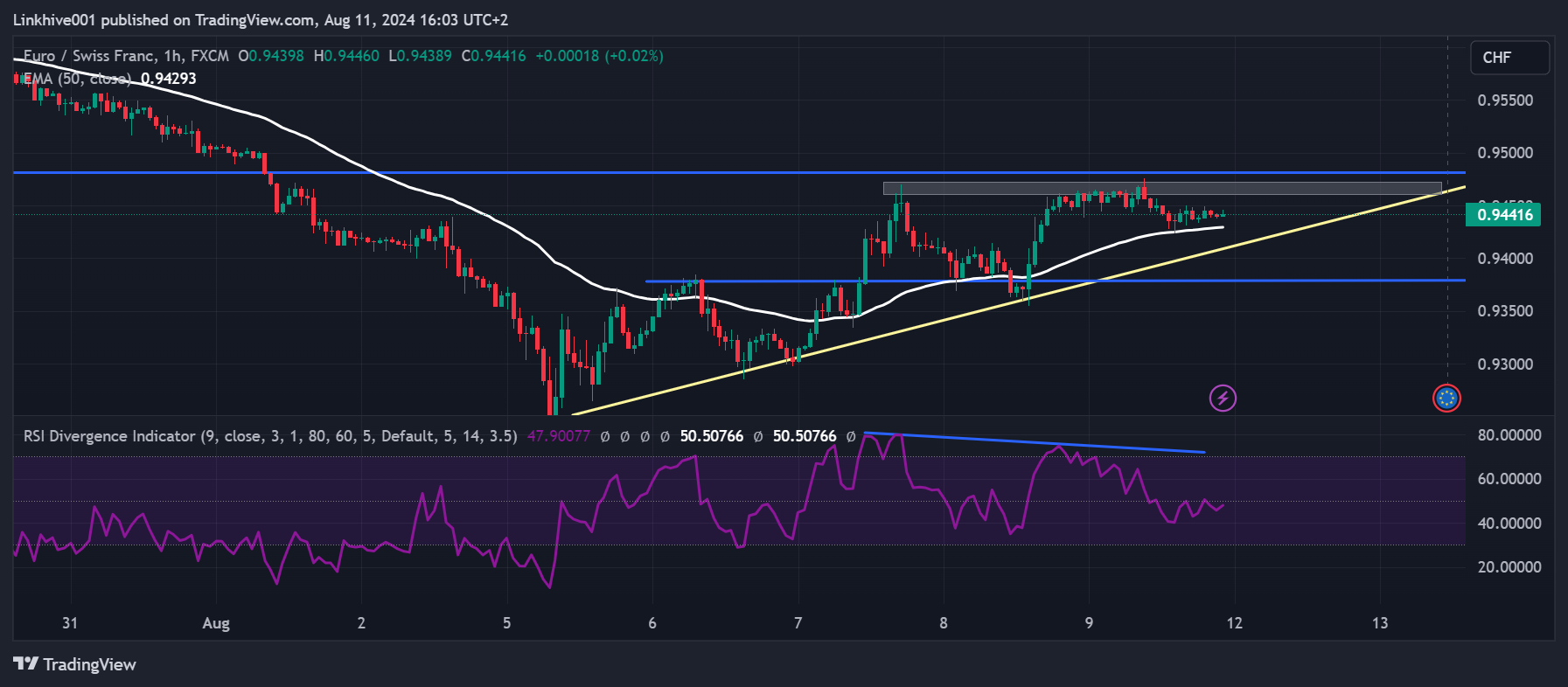This screenshot has height=687, width=1568.
Task: Click the CHF currency box
Action: point(1510,58)
